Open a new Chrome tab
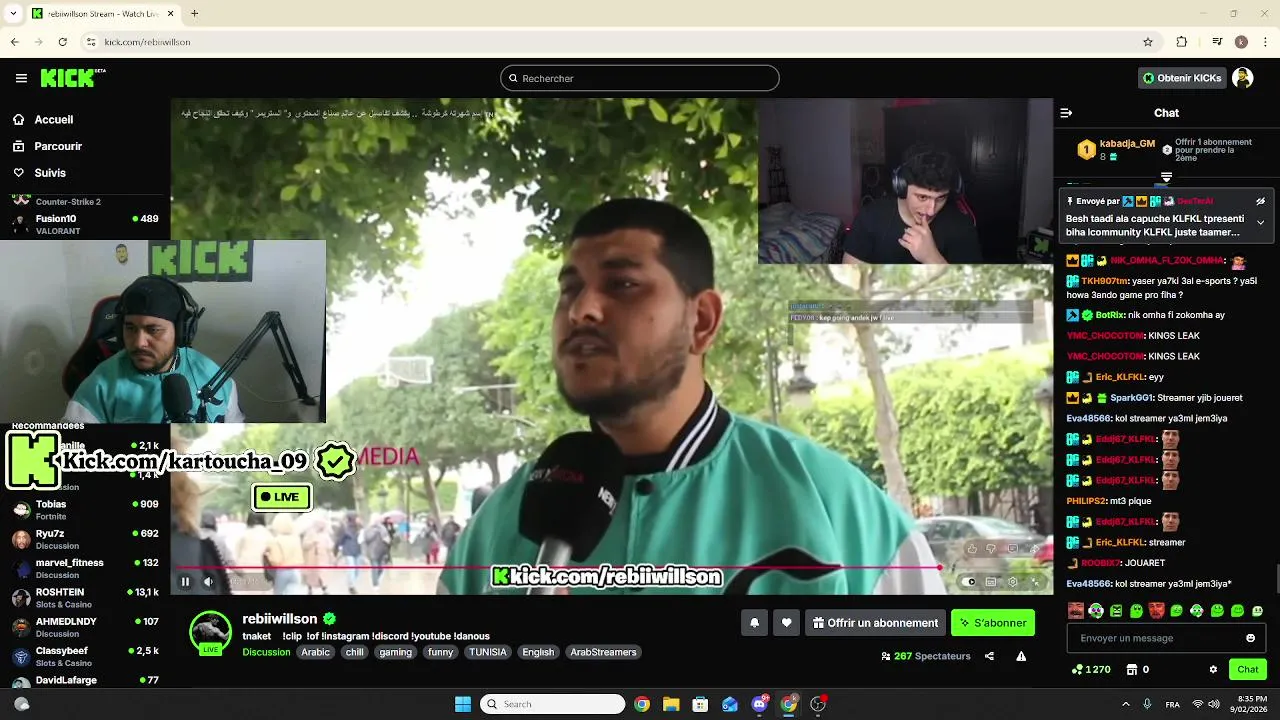 point(194,13)
